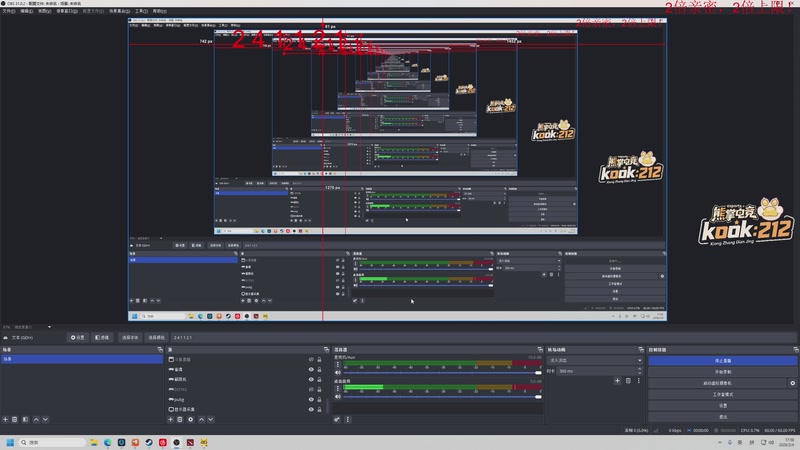
Task: Open the 编辑(E) menu
Action: tap(27, 11)
